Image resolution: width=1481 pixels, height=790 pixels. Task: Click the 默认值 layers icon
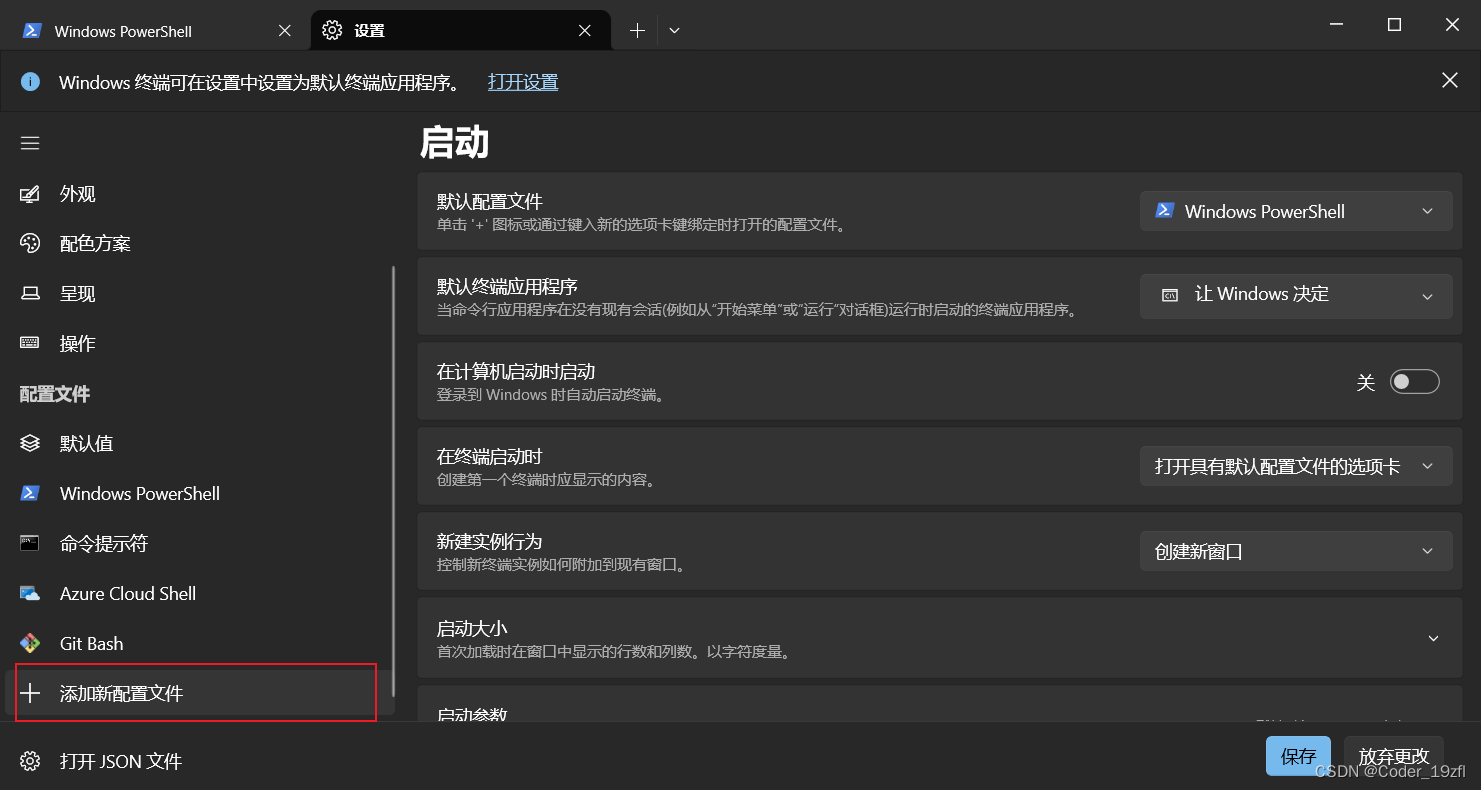point(30,443)
